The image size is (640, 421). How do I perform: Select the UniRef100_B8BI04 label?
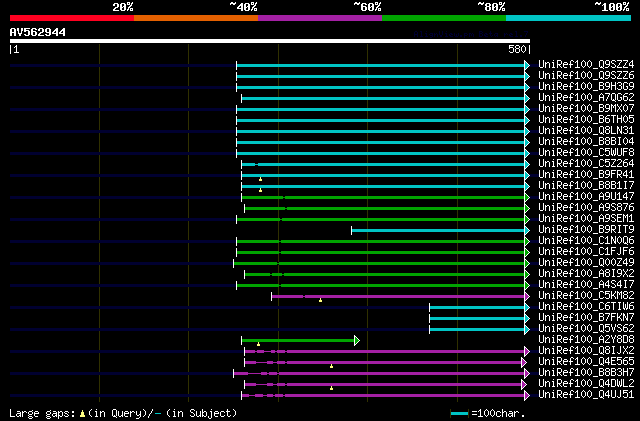pos(586,142)
